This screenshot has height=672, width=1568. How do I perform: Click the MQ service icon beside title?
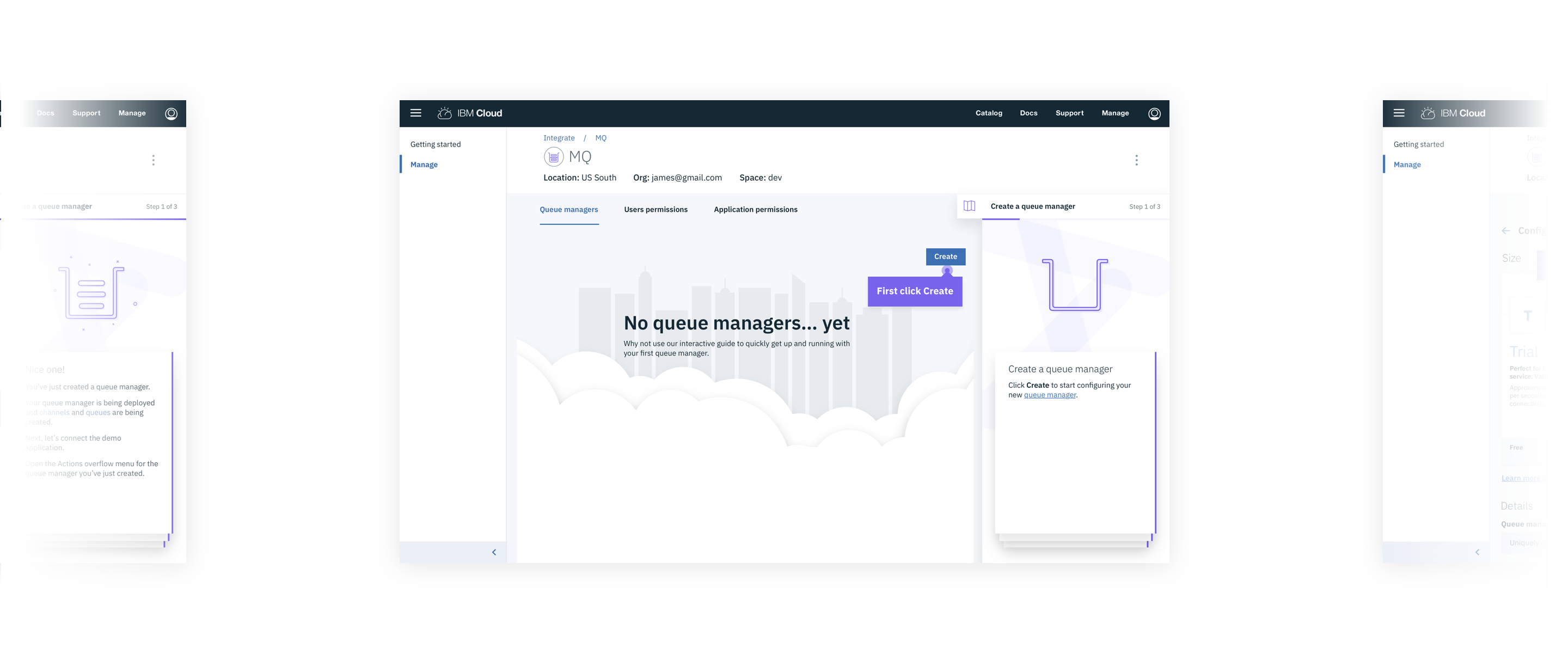coord(553,157)
